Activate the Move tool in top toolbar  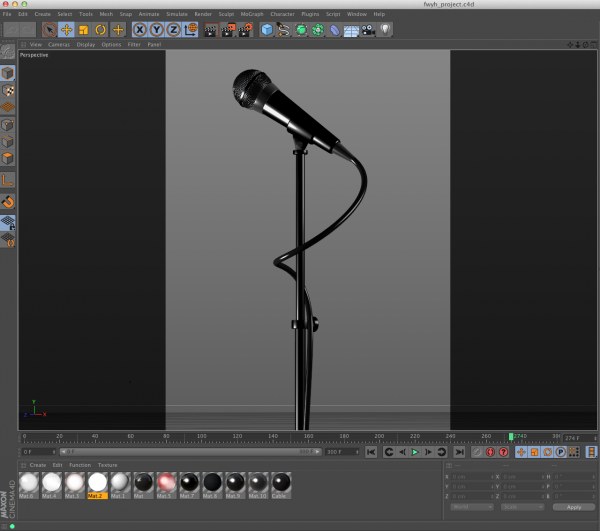pos(67,30)
